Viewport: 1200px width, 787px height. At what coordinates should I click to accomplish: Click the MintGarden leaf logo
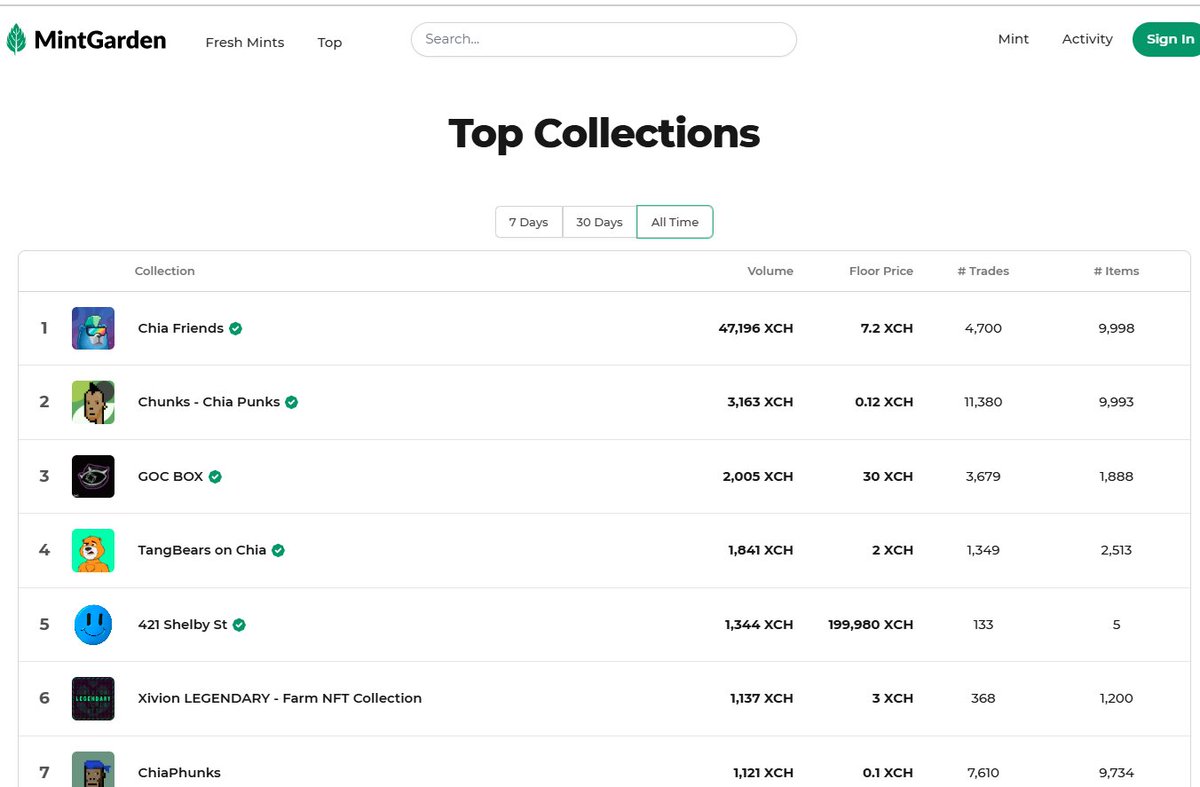(x=16, y=40)
